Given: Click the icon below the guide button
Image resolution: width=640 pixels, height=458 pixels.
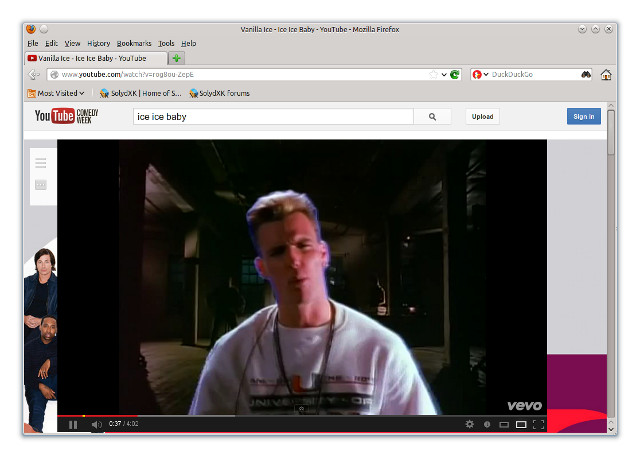Looking at the screenshot, I should [x=40, y=185].
